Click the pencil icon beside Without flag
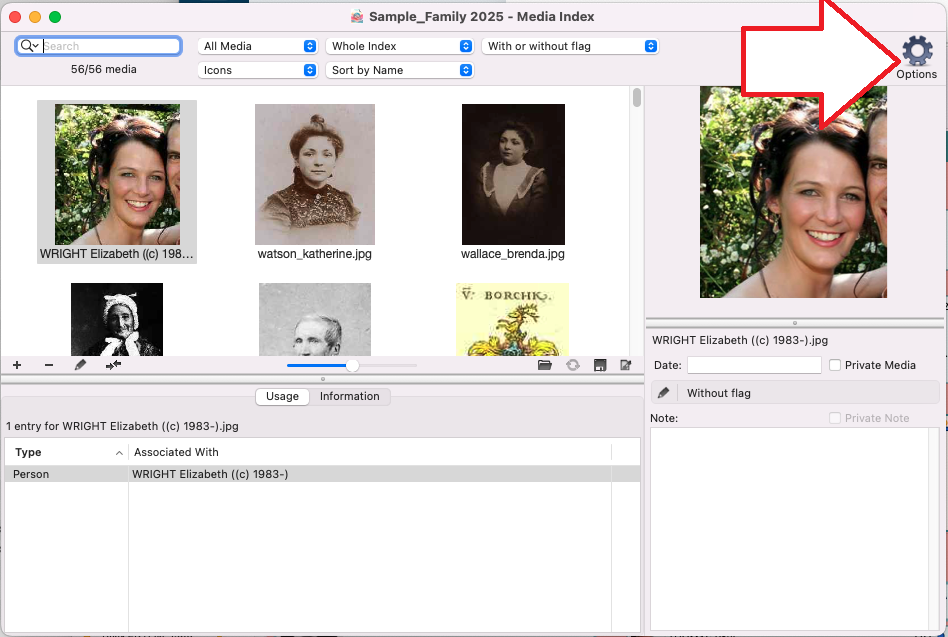Viewport: 948px width, 637px height. pos(663,393)
